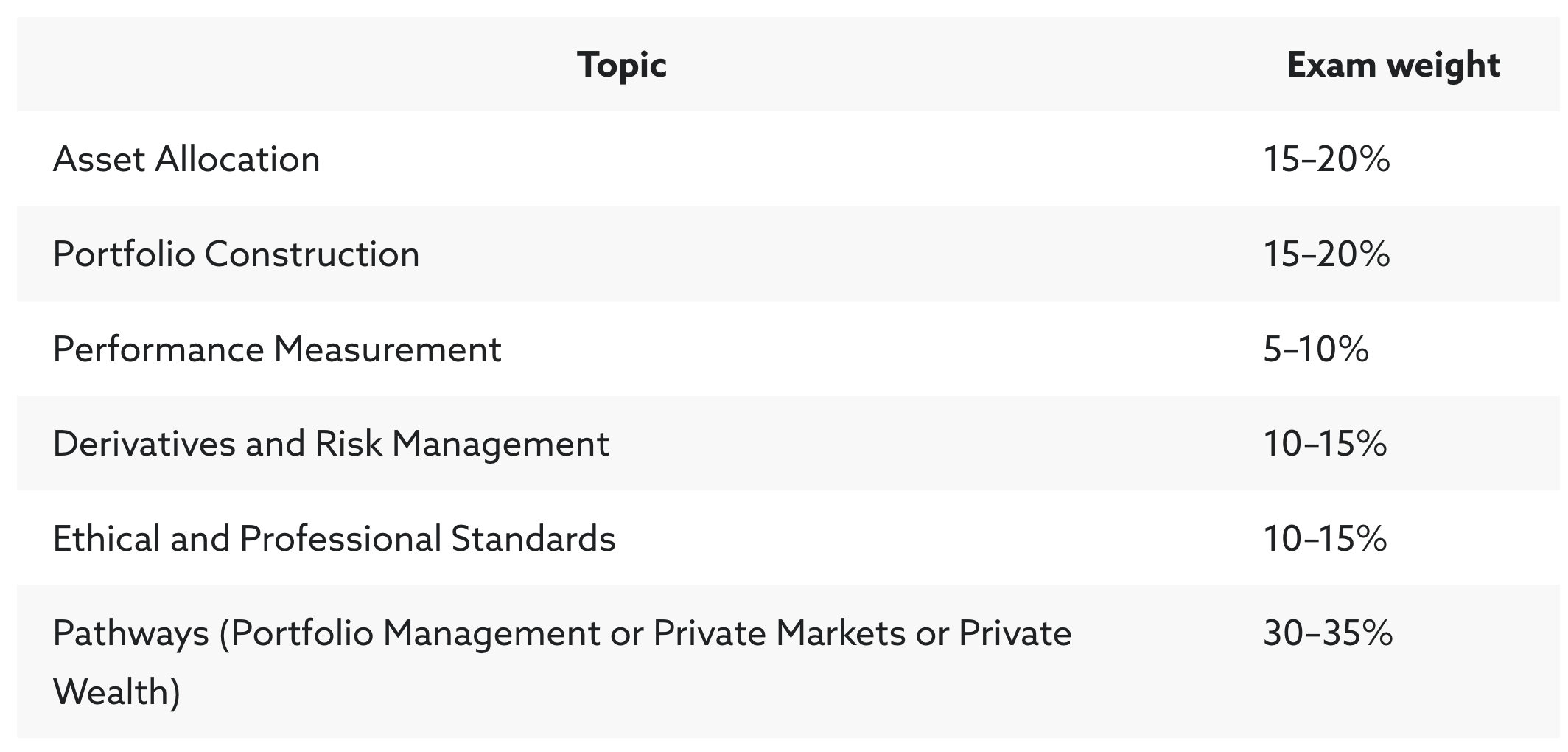The image size is (1568, 752).
Task: Click the Exam weight column header
Action: 1393,65
